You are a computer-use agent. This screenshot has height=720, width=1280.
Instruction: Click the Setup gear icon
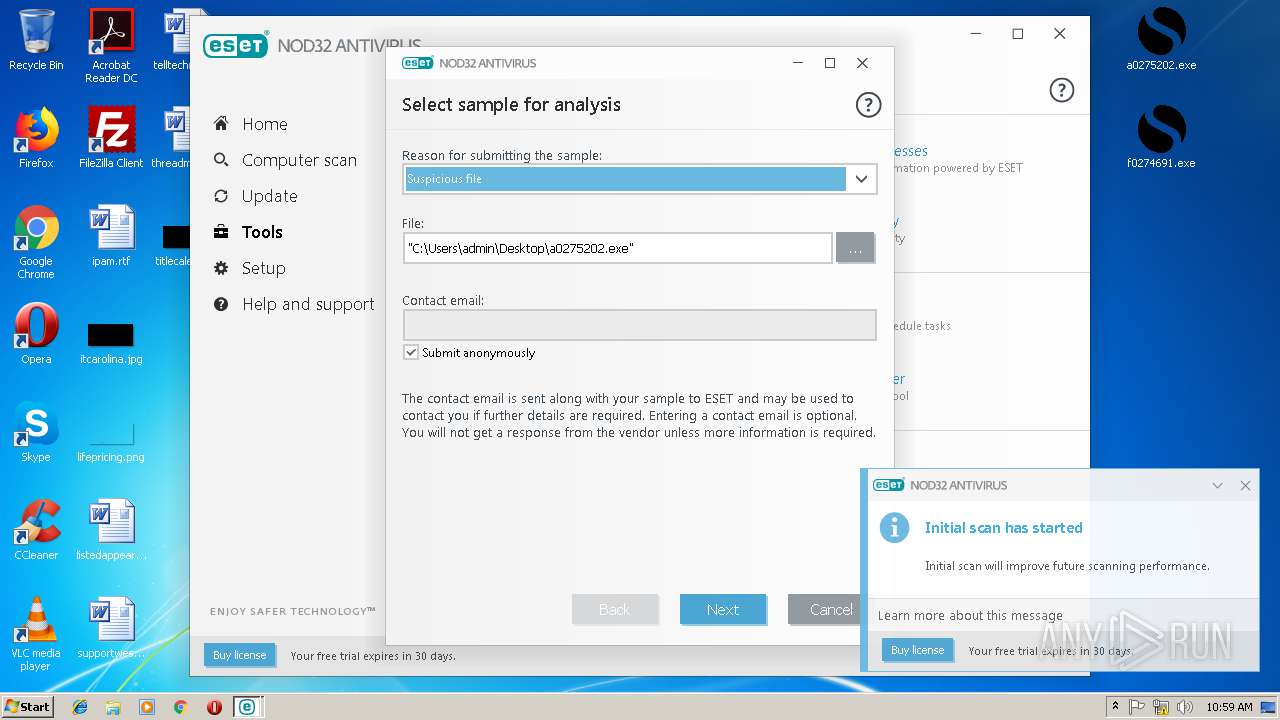click(x=221, y=268)
